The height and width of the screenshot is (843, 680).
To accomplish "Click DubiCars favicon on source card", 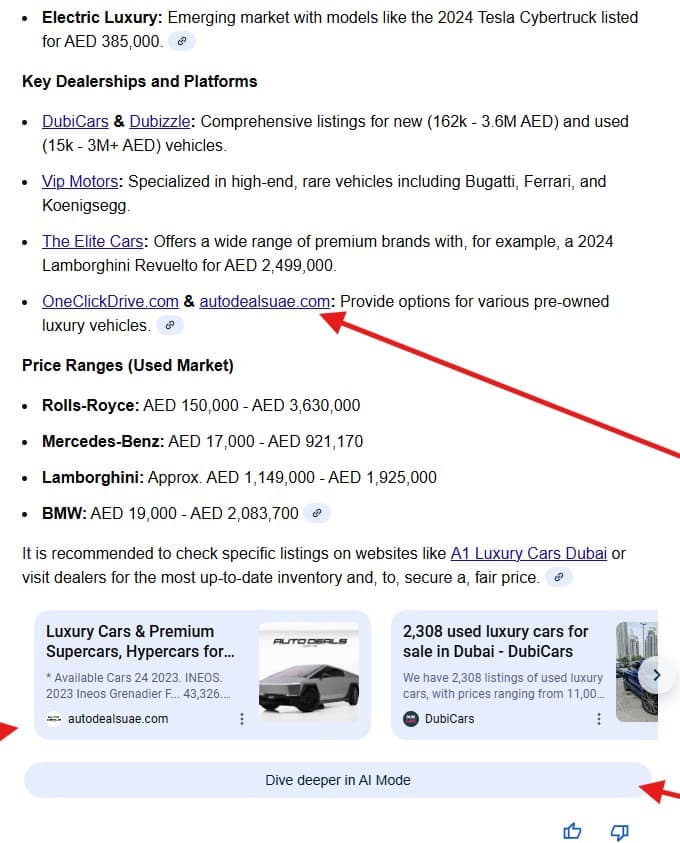I will [411, 719].
